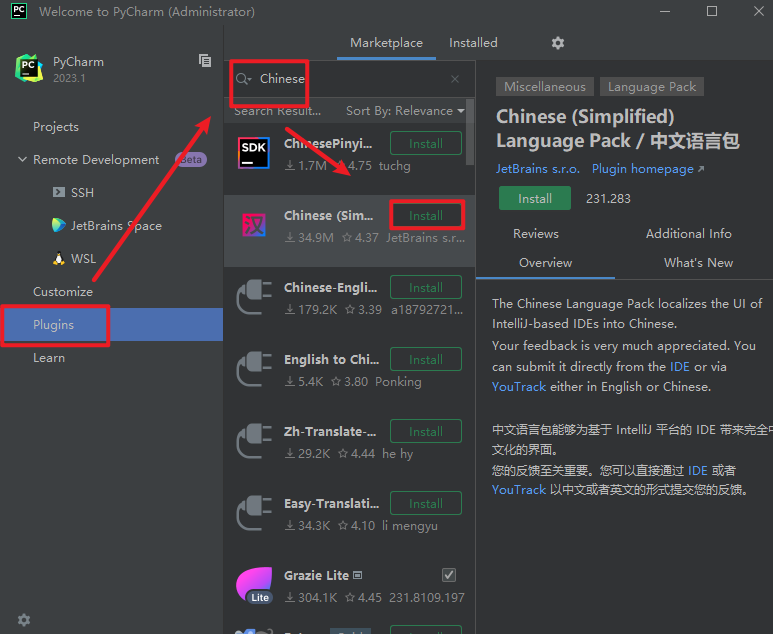
Task: Click the version number 231.283
Action: pos(608,199)
